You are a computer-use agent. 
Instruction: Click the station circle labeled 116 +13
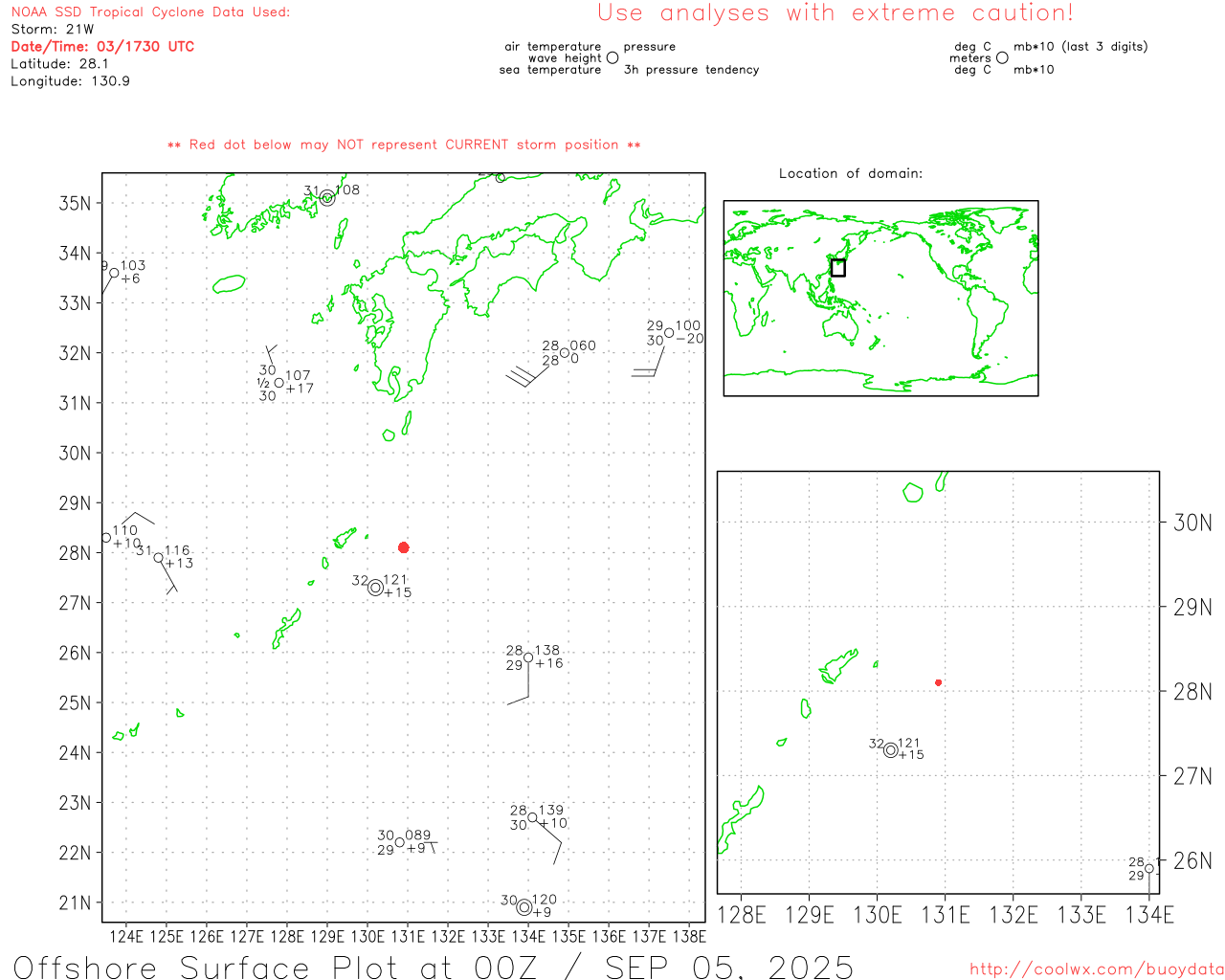(159, 558)
